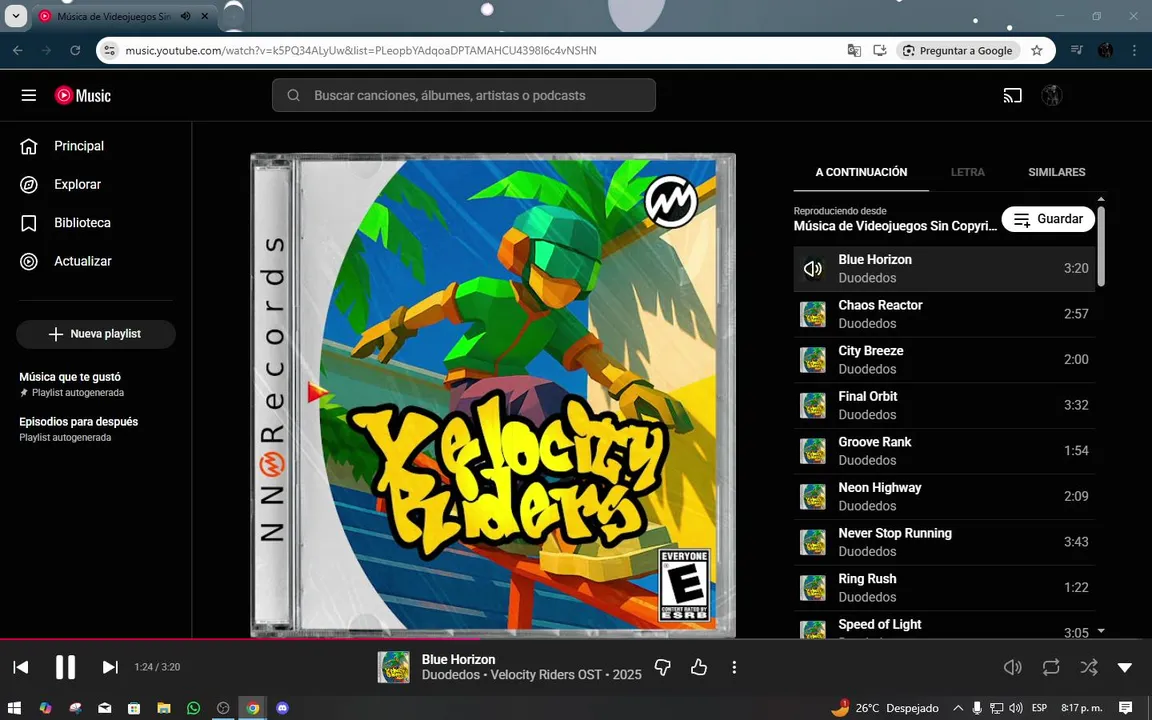This screenshot has height=720, width=1152.
Task: Pause the current song
Action: click(x=65, y=667)
